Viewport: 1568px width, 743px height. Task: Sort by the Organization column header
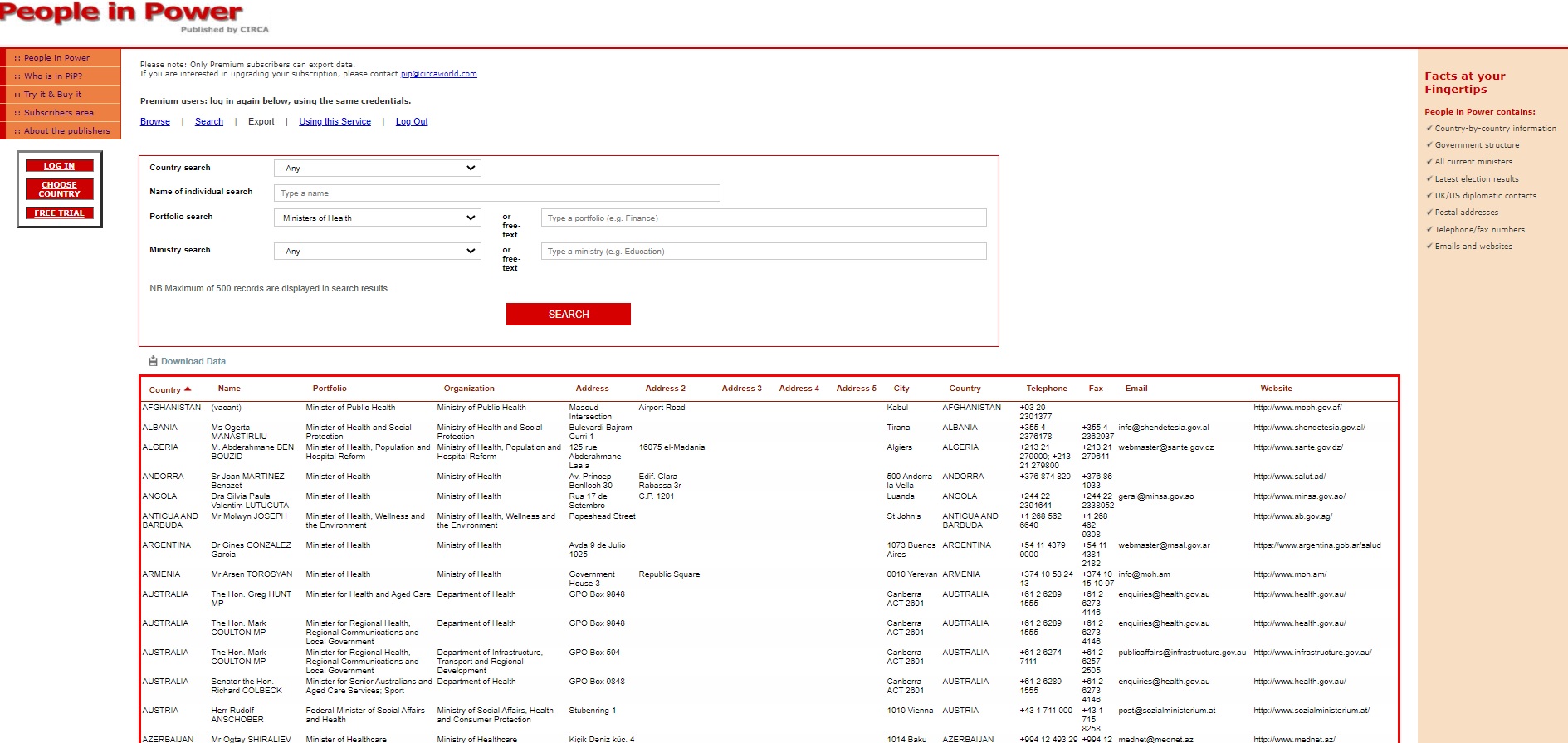point(469,389)
